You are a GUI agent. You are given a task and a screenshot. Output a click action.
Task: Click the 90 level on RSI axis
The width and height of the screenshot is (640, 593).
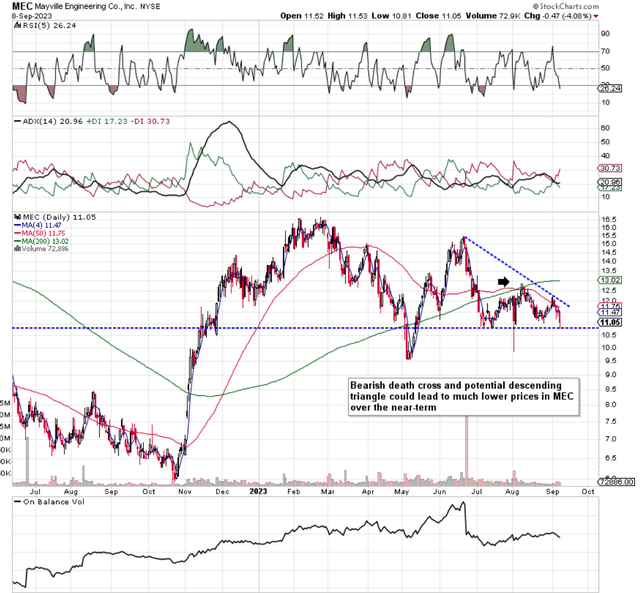605,33
